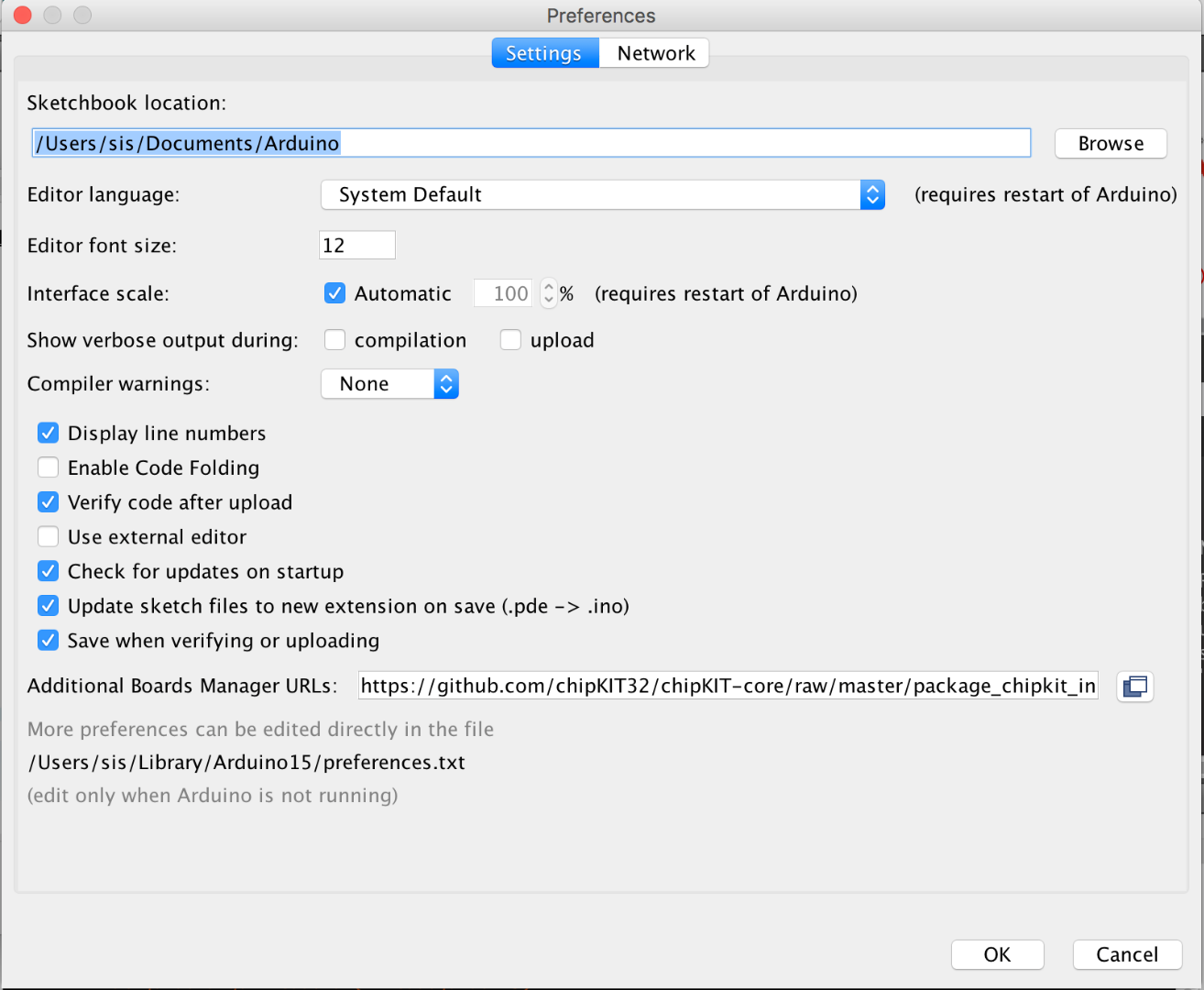Toggle Save when verifying or uploading

pyautogui.click(x=48, y=640)
